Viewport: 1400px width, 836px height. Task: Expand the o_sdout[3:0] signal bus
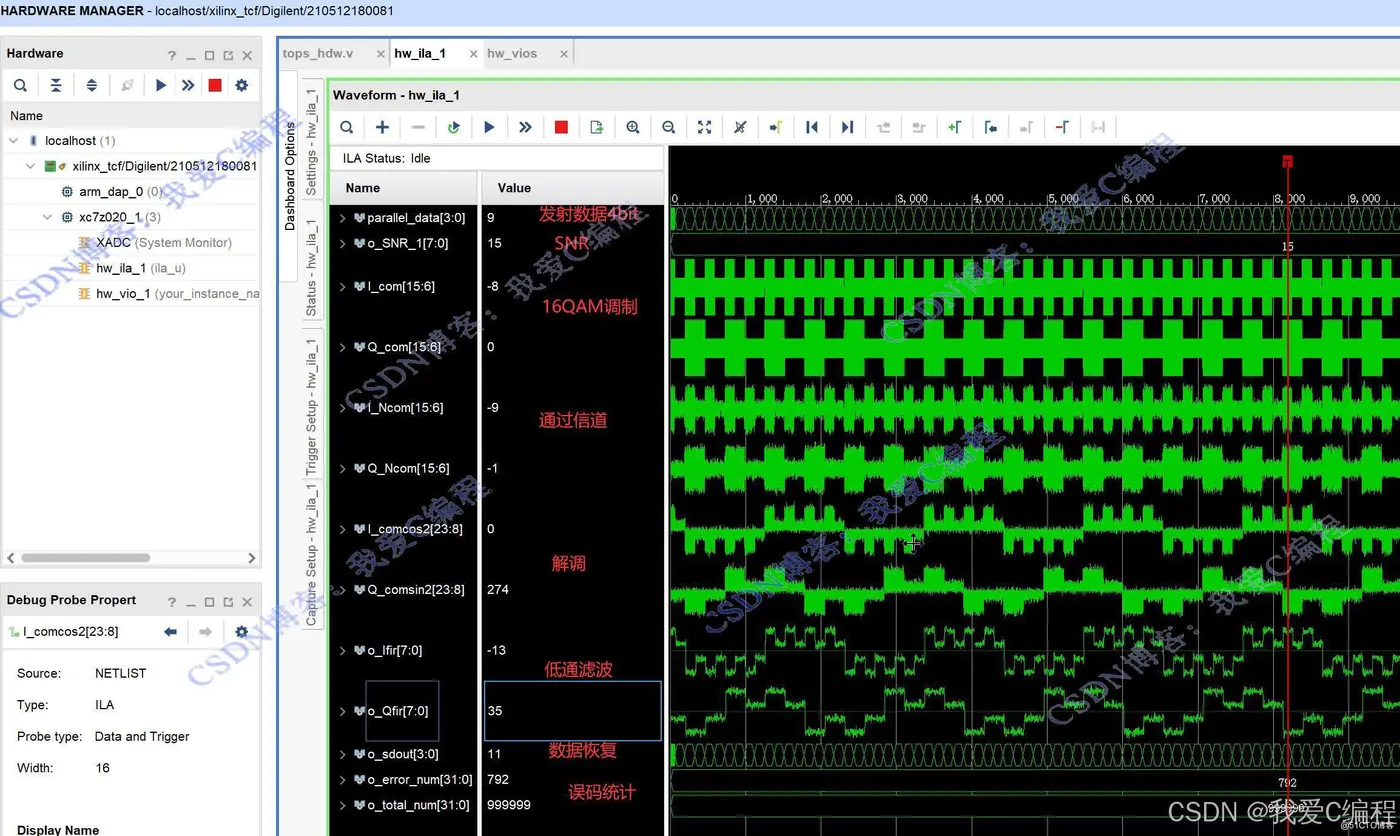pos(343,754)
